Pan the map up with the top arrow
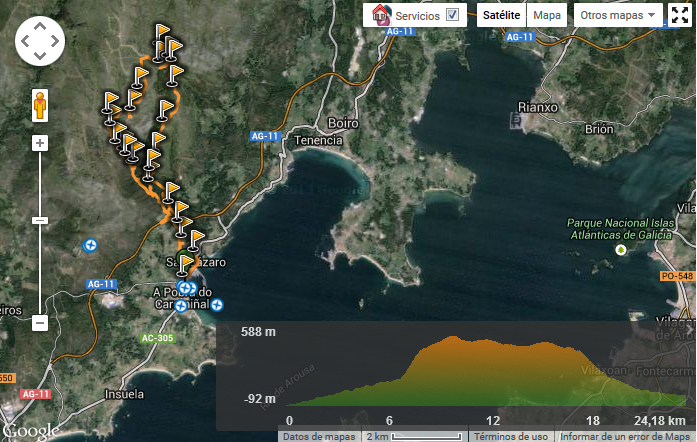The image size is (697, 442). click(x=40, y=26)
